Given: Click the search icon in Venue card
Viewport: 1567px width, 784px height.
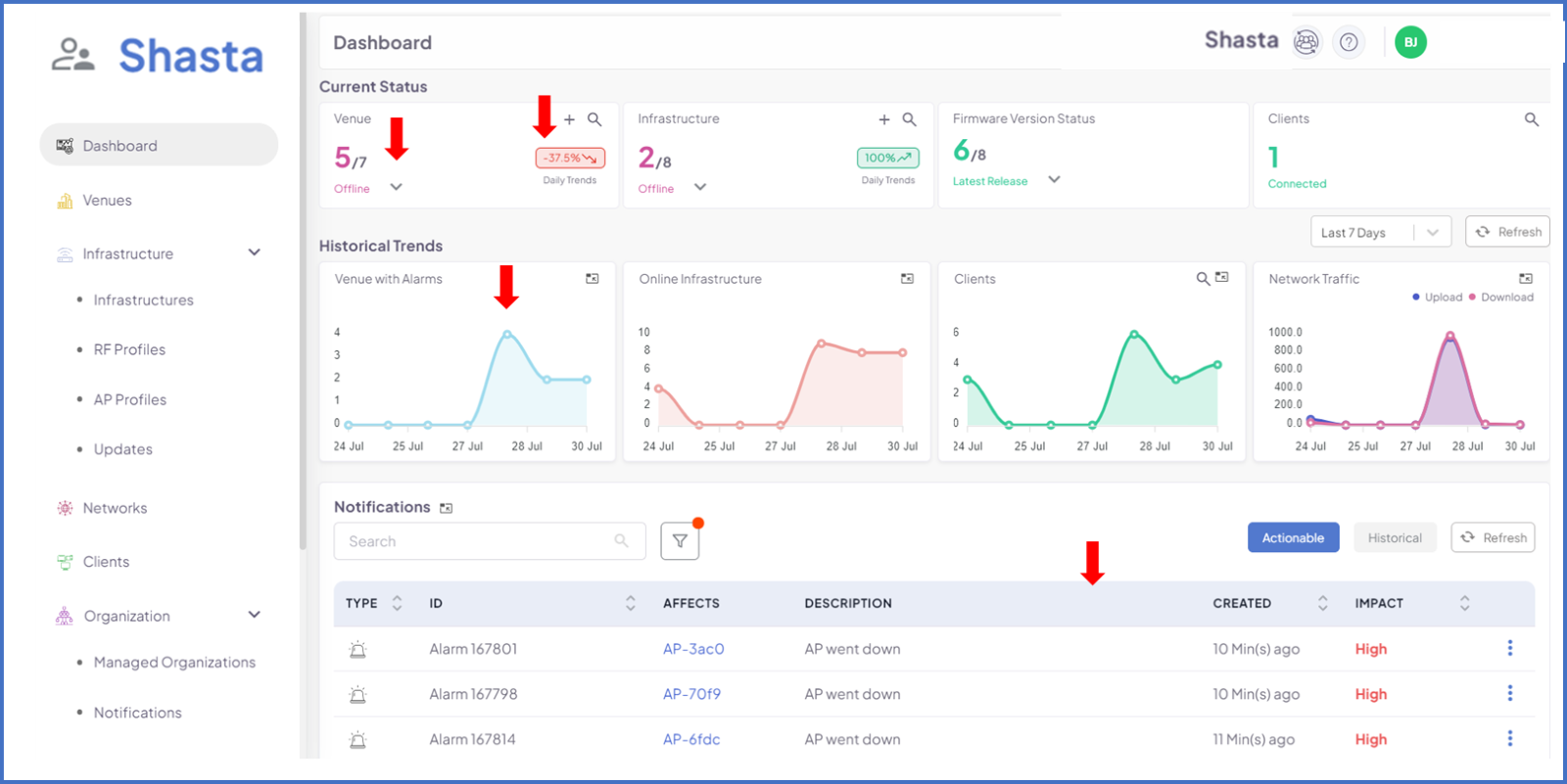Looking at the screenshot, I should pos(594,119).
